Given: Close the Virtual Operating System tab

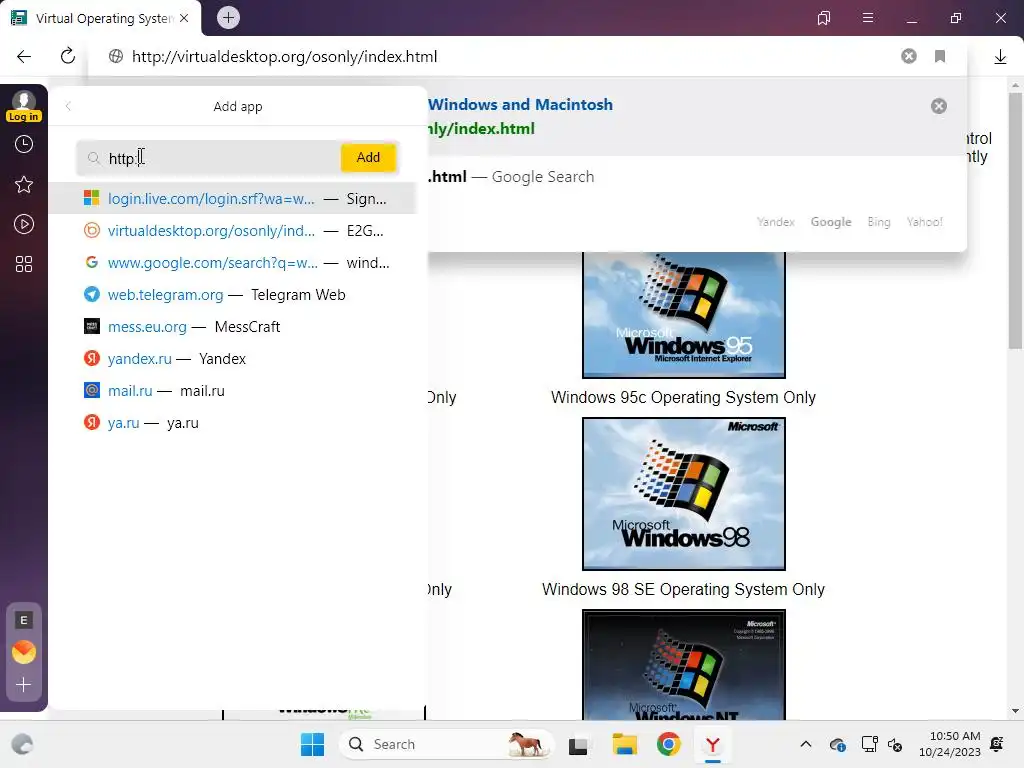Looking at the screenshot, I should 184,18.
